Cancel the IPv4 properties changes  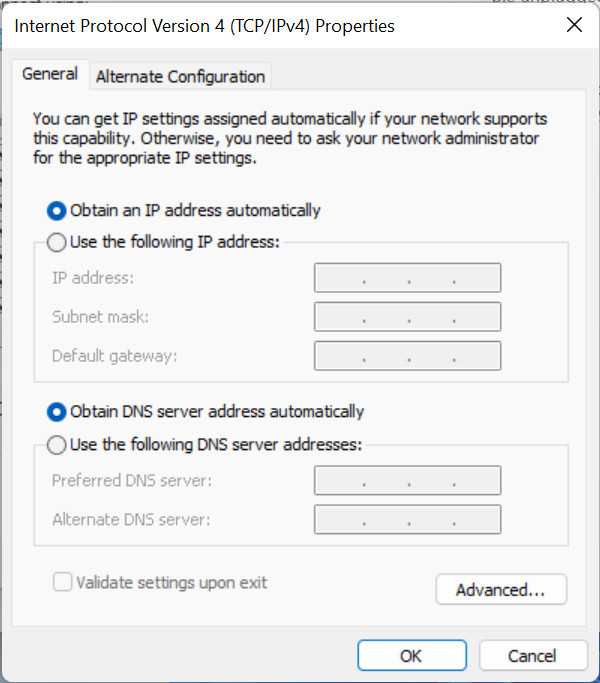tap(533, 656)
